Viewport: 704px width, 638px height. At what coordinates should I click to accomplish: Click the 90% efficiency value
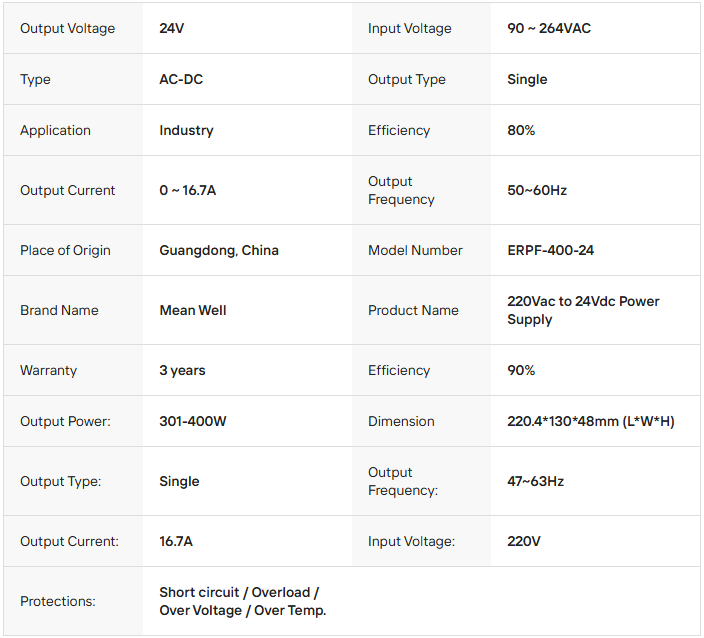coord(521,370)
